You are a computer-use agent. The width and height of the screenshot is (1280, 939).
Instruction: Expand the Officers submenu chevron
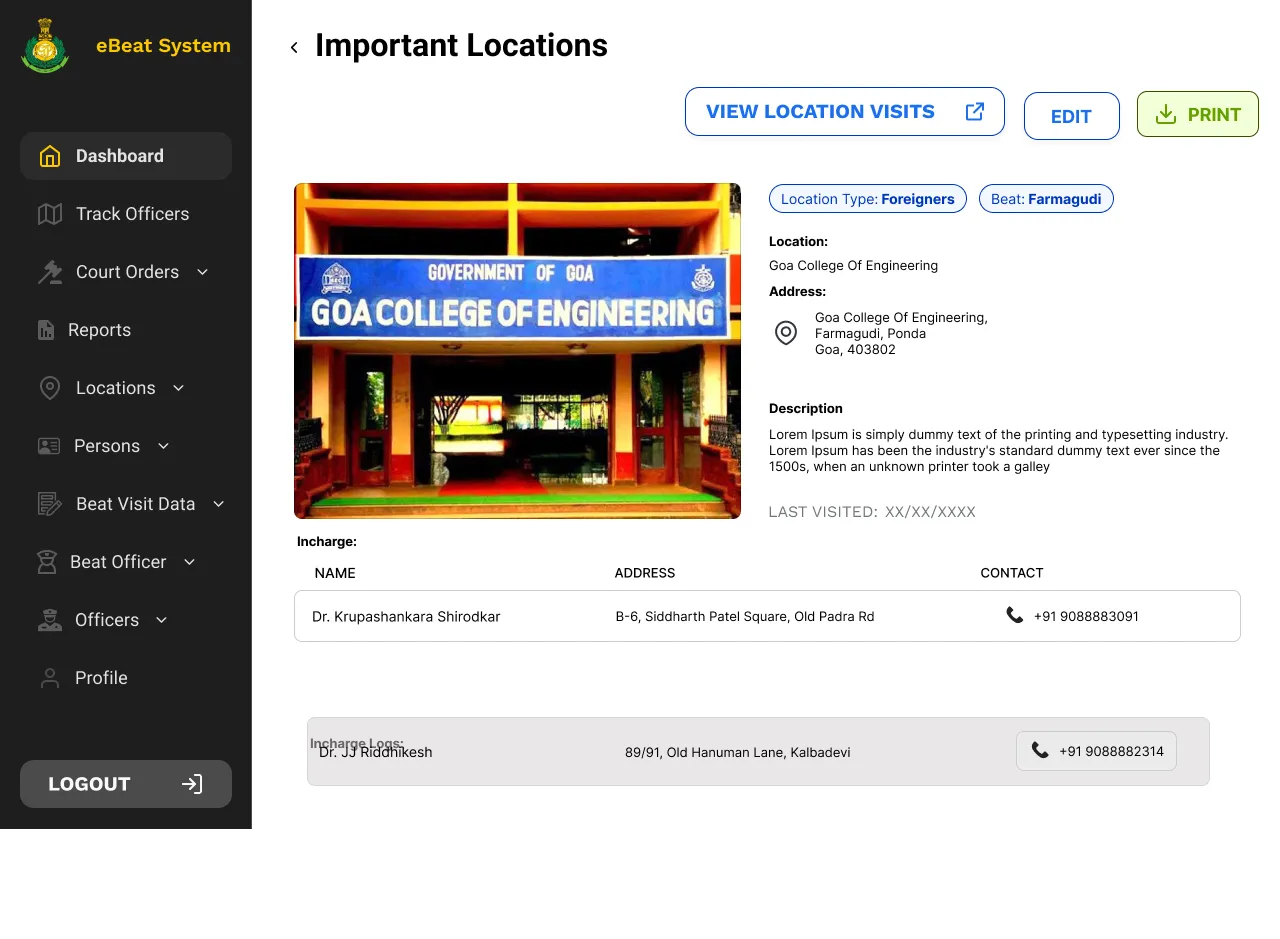click(162, 620)
